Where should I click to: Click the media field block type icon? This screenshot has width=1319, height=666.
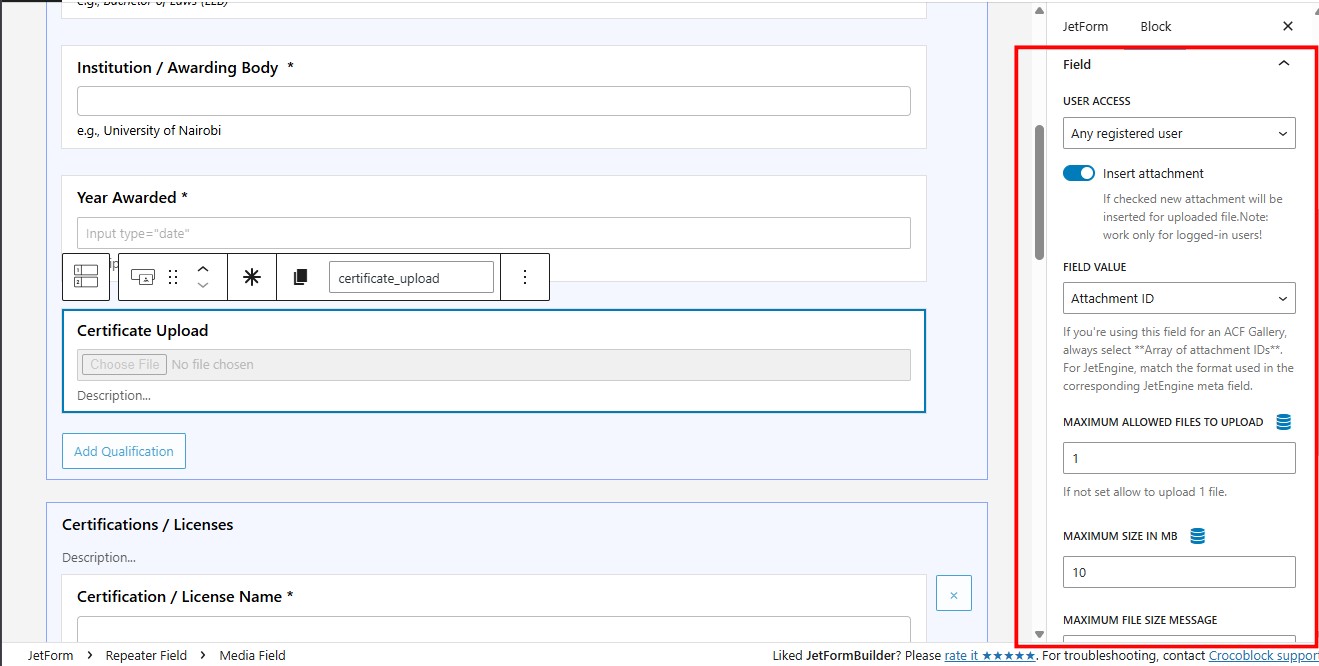point(143,277)
